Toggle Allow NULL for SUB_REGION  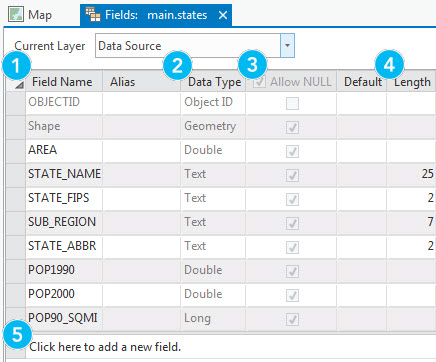292,223
